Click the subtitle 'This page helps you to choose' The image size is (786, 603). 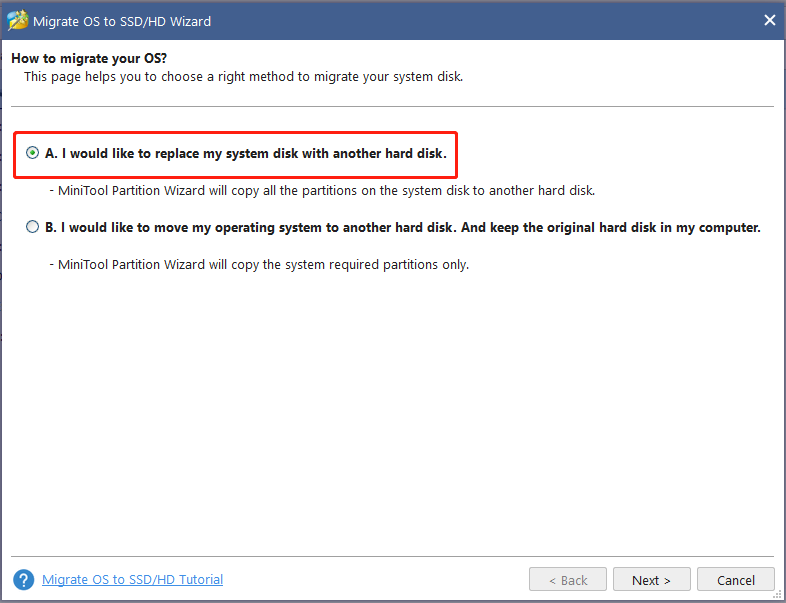125,77
